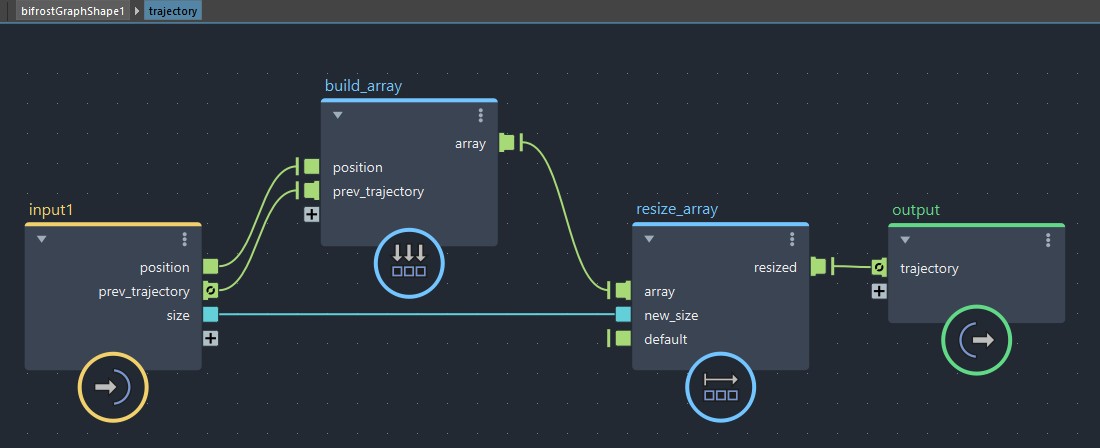Image resolution: width=1100 pixels, height=448 pixels.
Task: Click the array output port on build_array
Action: point(507,143)
